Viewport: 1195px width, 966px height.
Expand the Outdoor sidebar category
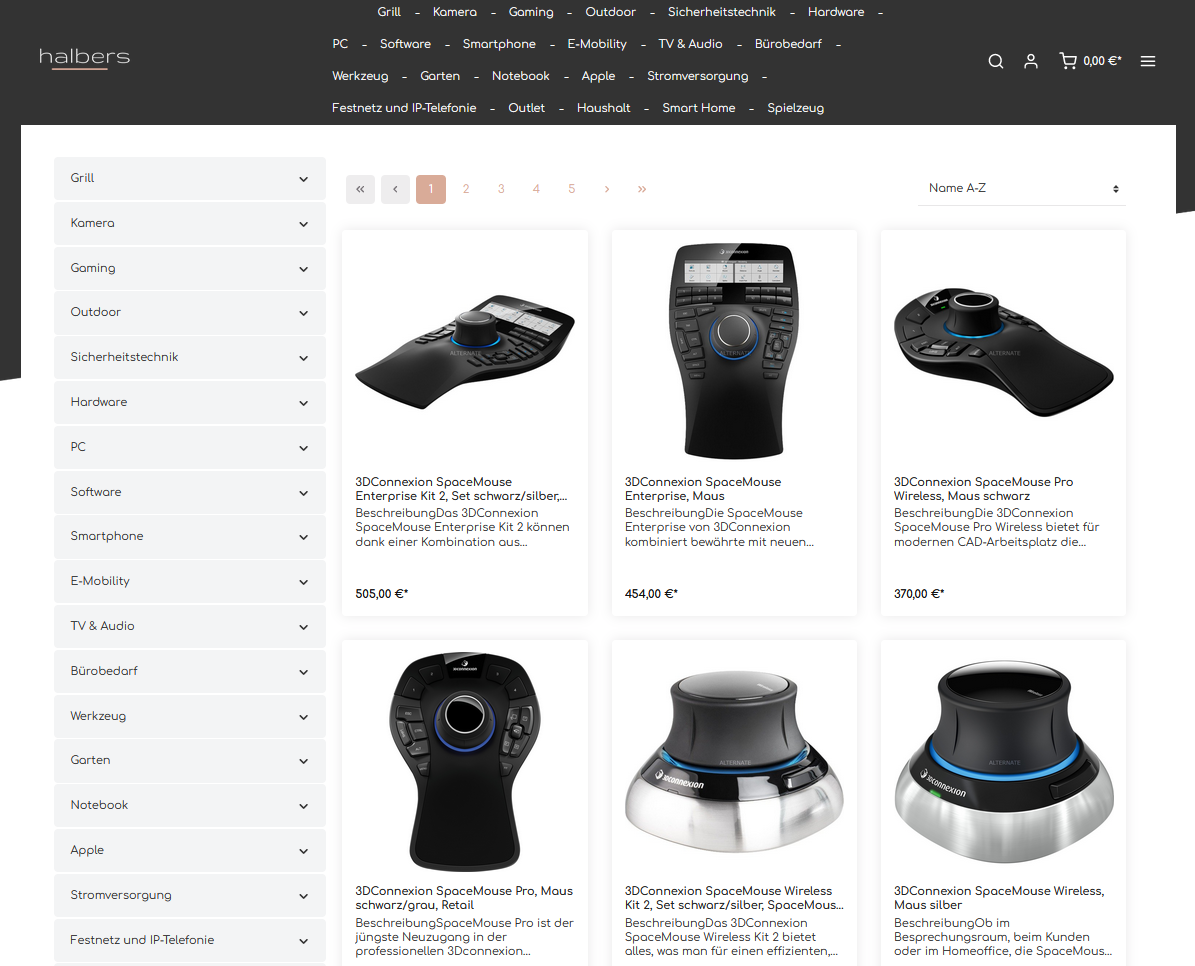tap(190, 312)
